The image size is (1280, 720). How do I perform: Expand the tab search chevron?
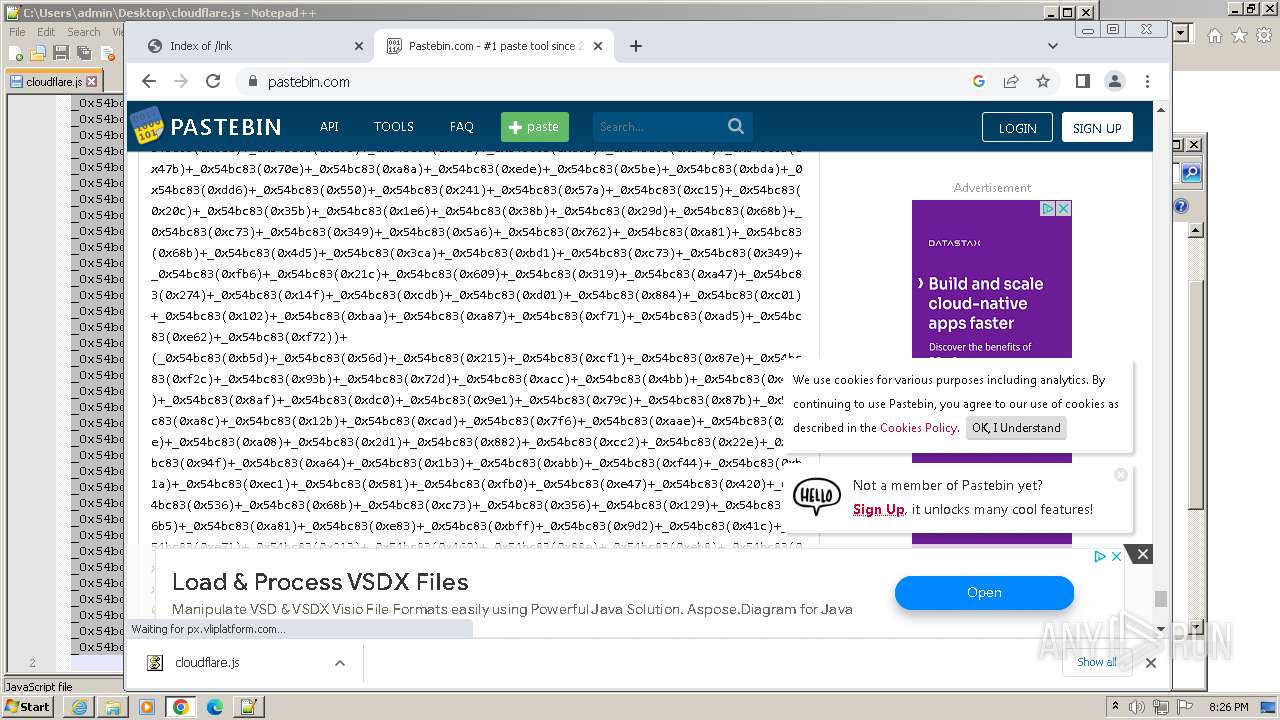(x=1052, y=46)
